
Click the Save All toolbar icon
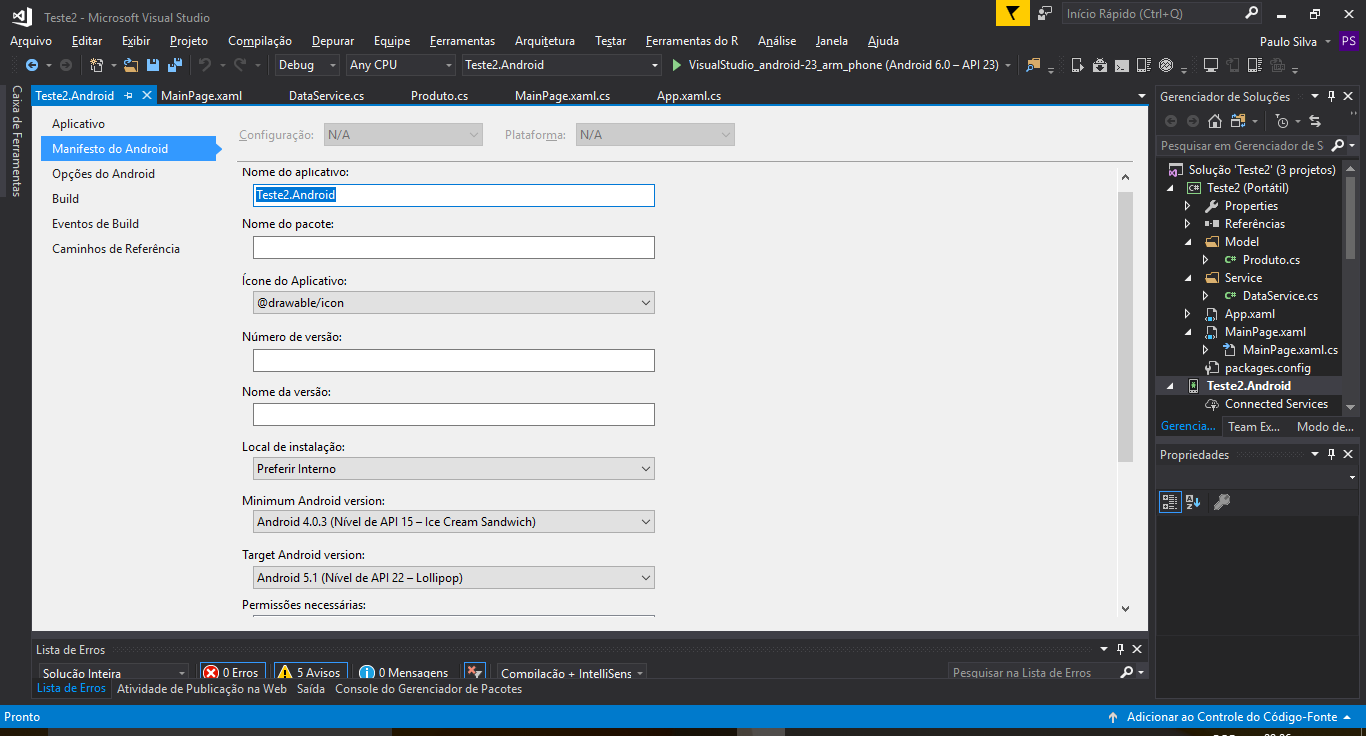coord(174,65)
